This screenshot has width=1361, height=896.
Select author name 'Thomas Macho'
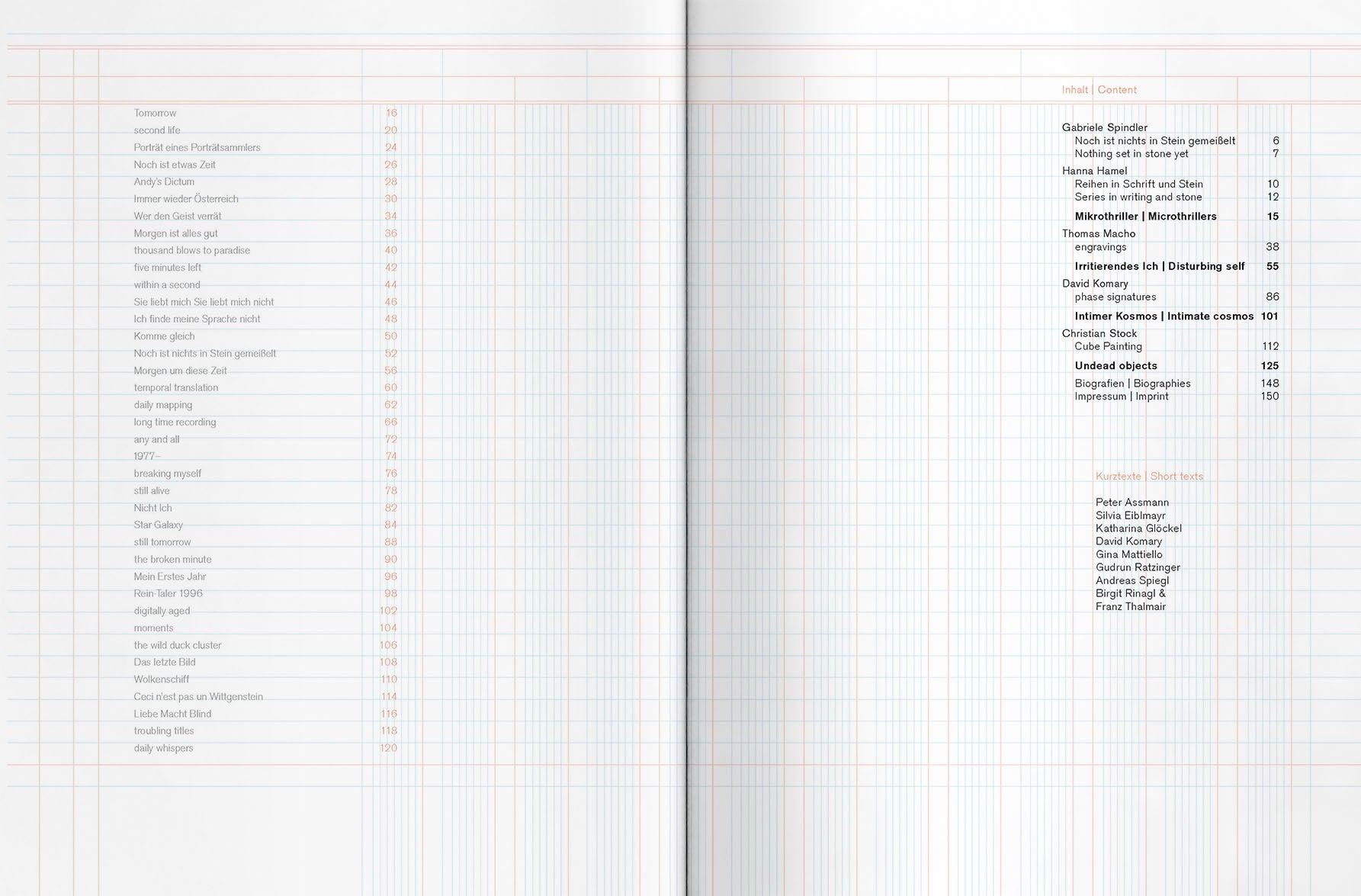pos(1098,233)
